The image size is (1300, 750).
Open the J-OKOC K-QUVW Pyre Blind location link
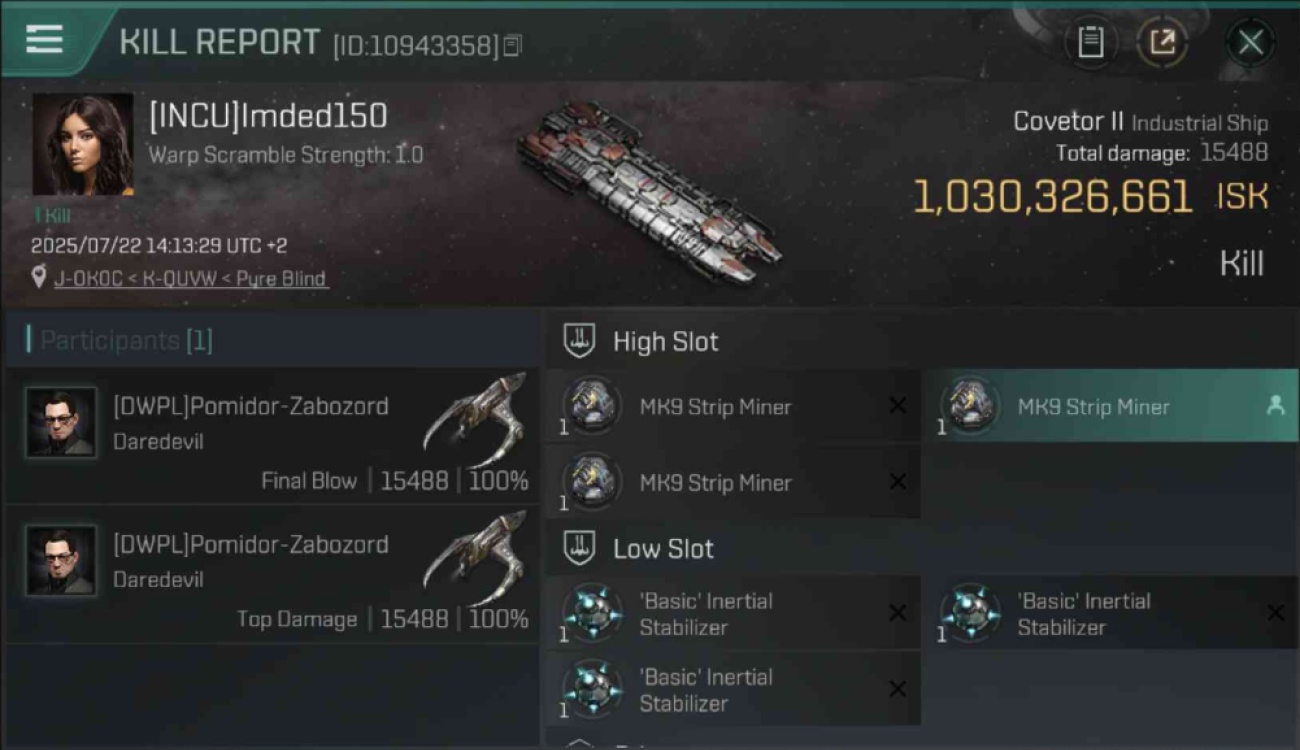(x=190, y=279)
